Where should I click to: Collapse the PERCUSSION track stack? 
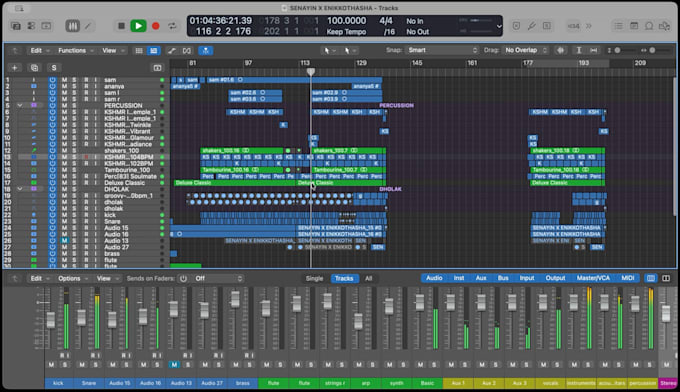click(x=20, y=105)
